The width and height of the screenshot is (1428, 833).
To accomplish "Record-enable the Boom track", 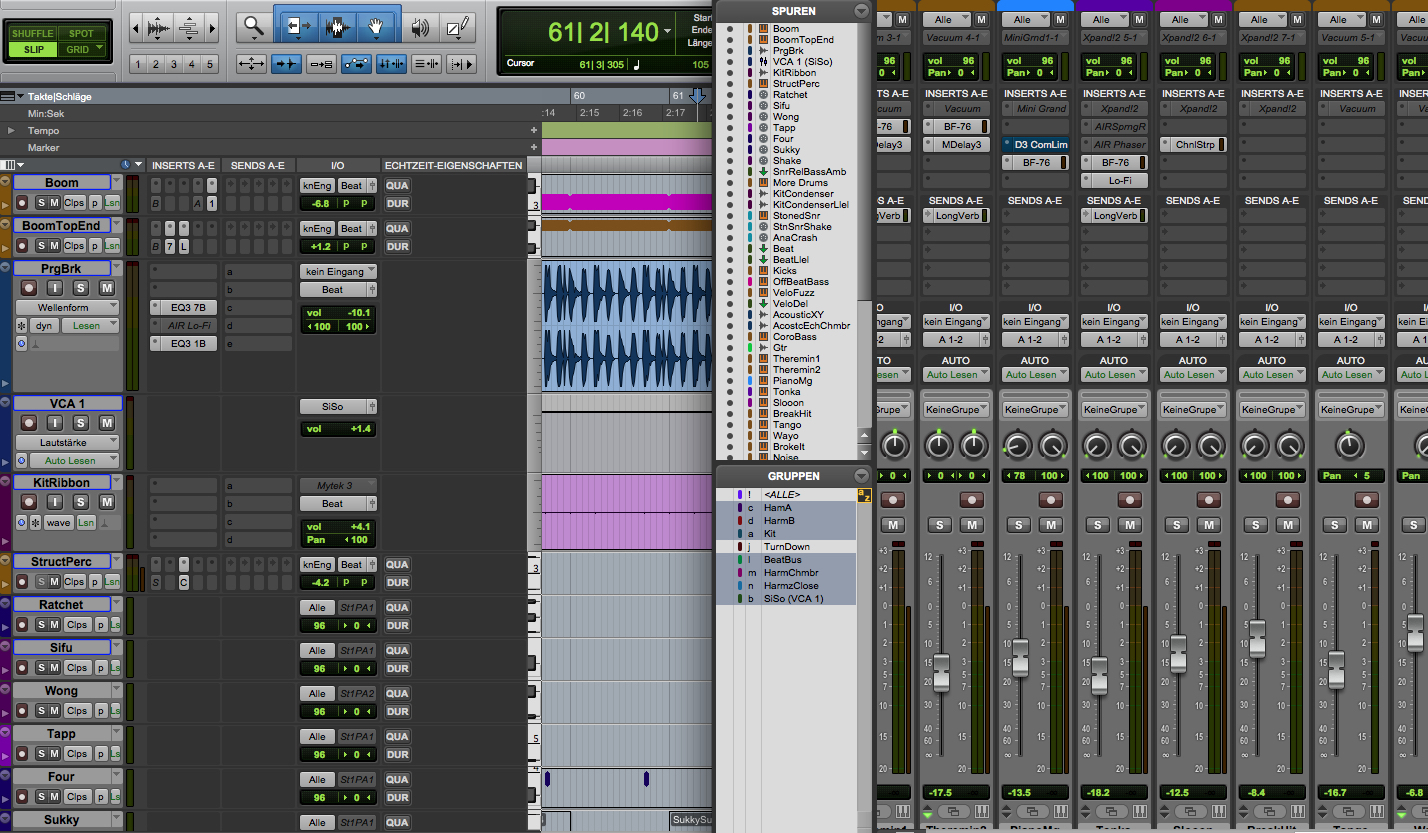I will pos(23,203).
